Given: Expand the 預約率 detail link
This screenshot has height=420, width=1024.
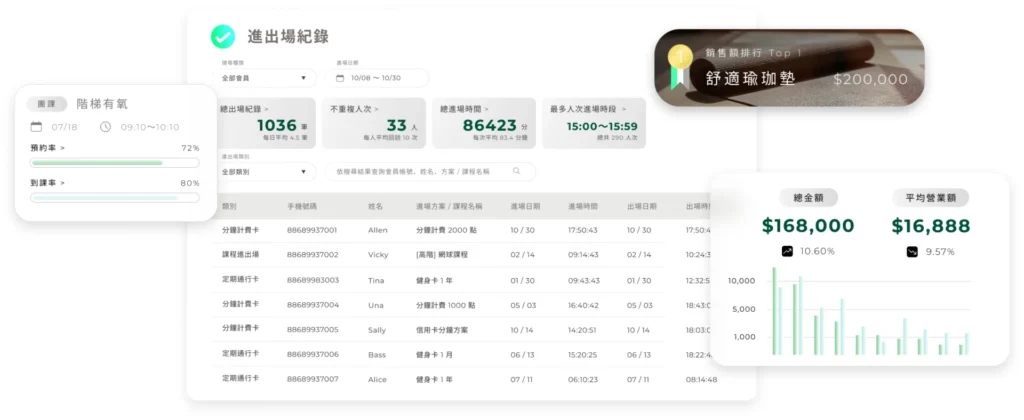Looking at the screenshot, I should (48, 148).
